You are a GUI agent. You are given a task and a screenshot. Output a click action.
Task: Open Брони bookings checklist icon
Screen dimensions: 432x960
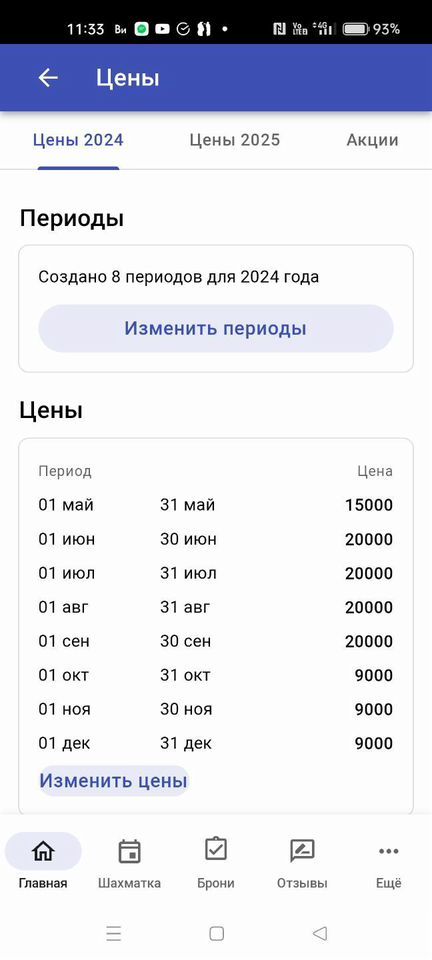(215, 850)
